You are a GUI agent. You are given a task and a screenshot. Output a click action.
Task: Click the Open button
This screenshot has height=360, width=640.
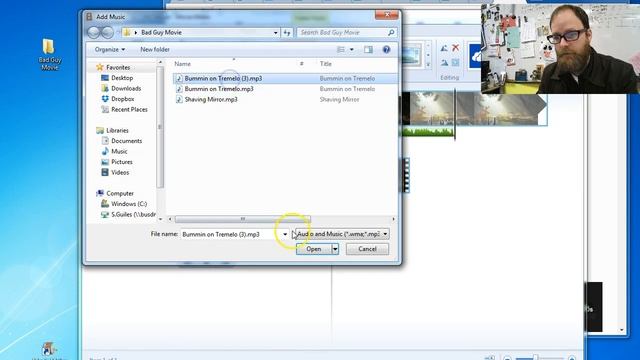coord(313,249)
